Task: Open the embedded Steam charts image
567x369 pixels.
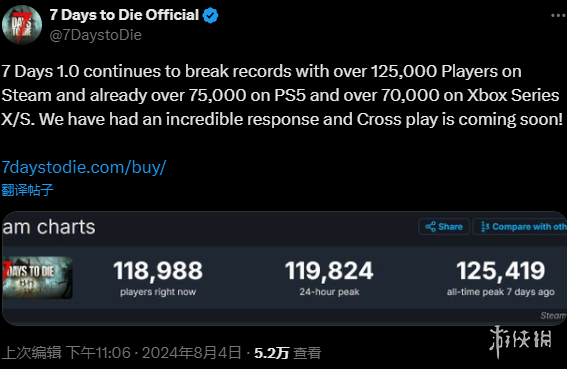Action: point(284,268)
